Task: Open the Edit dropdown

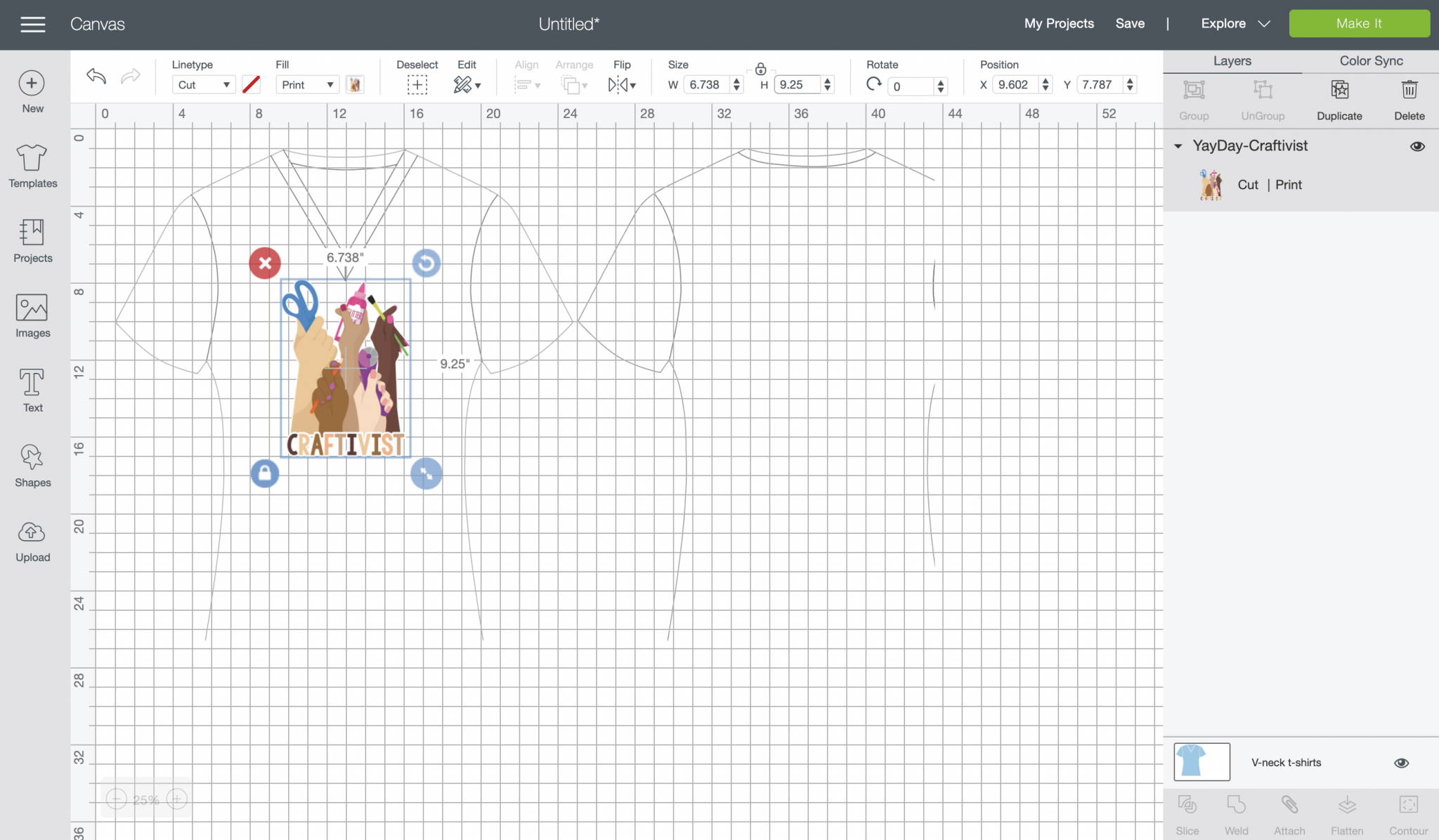Action: (x=467, y=85)
